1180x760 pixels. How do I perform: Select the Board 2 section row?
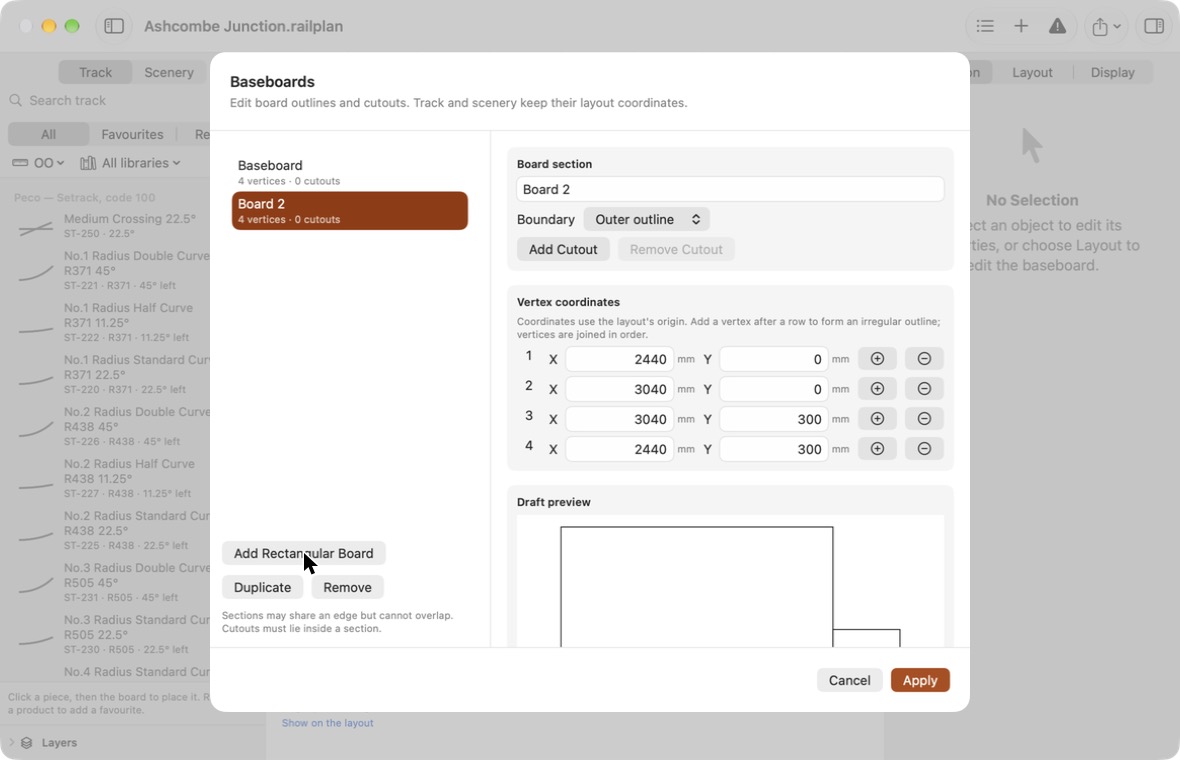tap(350, 211)
